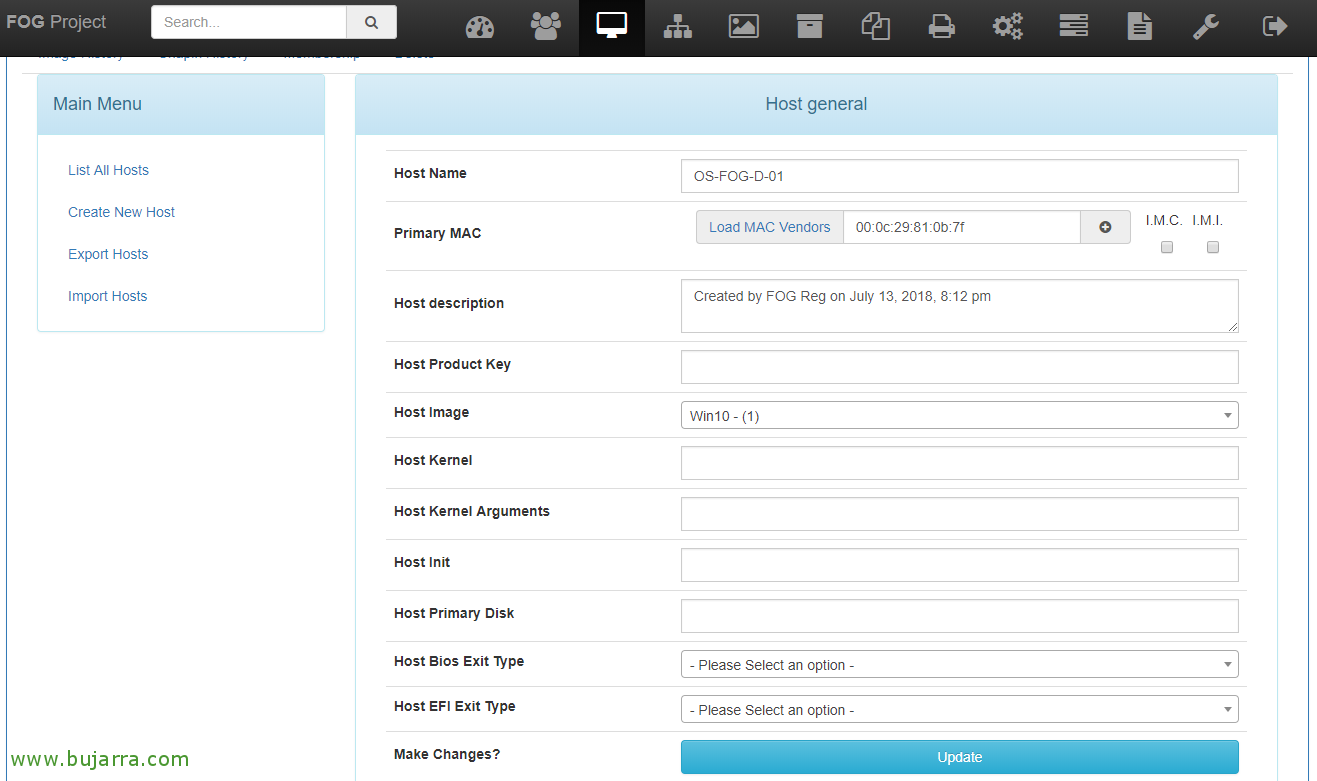Toggle the I.M.C. checkbox
Image resolution: width=1317 pixels, height=781 pixels.
(1166, 247)
